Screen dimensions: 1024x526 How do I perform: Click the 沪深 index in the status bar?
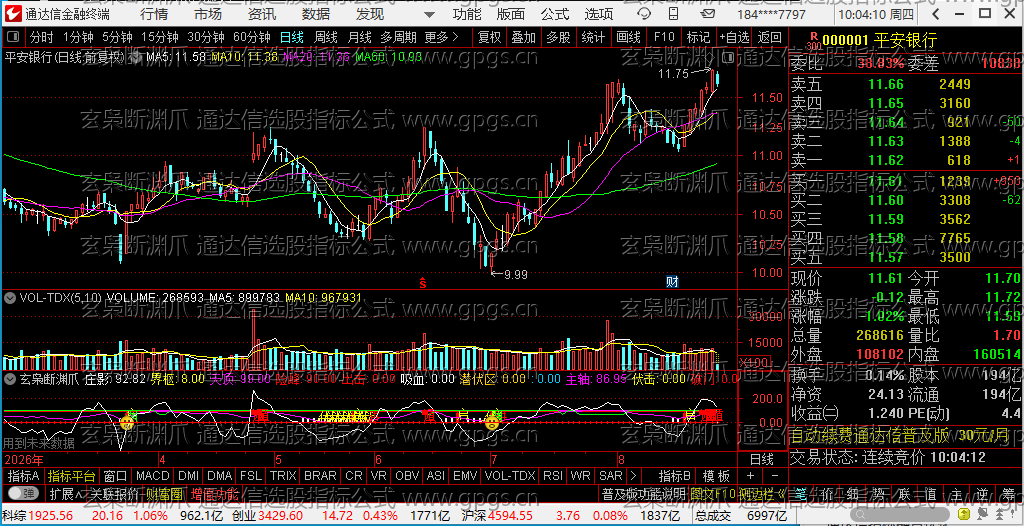tap(473, 516)
